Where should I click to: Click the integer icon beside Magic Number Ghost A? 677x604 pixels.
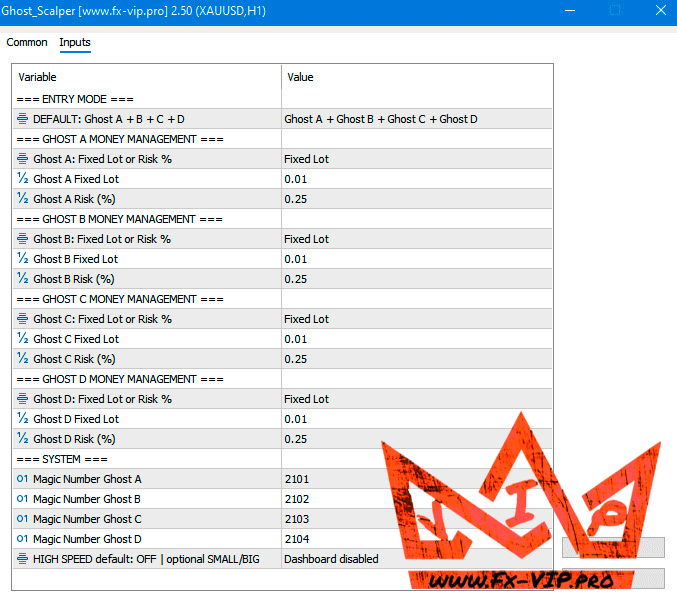click(x=22, y=479)
